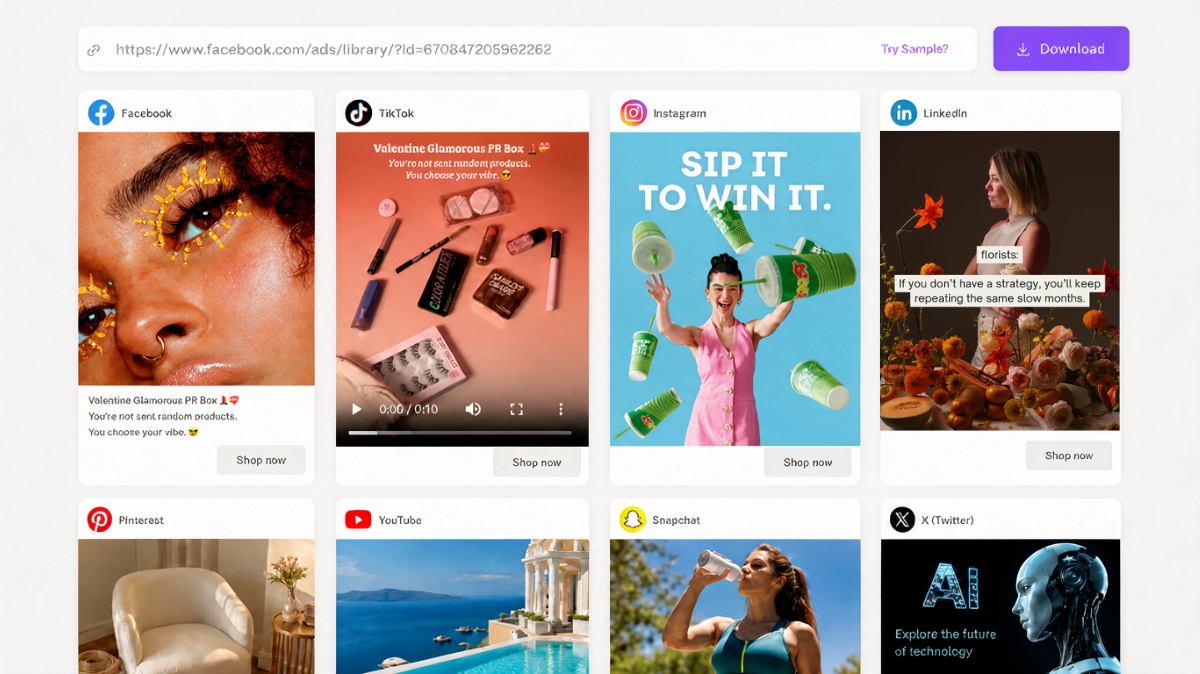Play the TikTok video ad
Image resolution: width=1200 pixels, height=674 pixels.
point(356,409)
